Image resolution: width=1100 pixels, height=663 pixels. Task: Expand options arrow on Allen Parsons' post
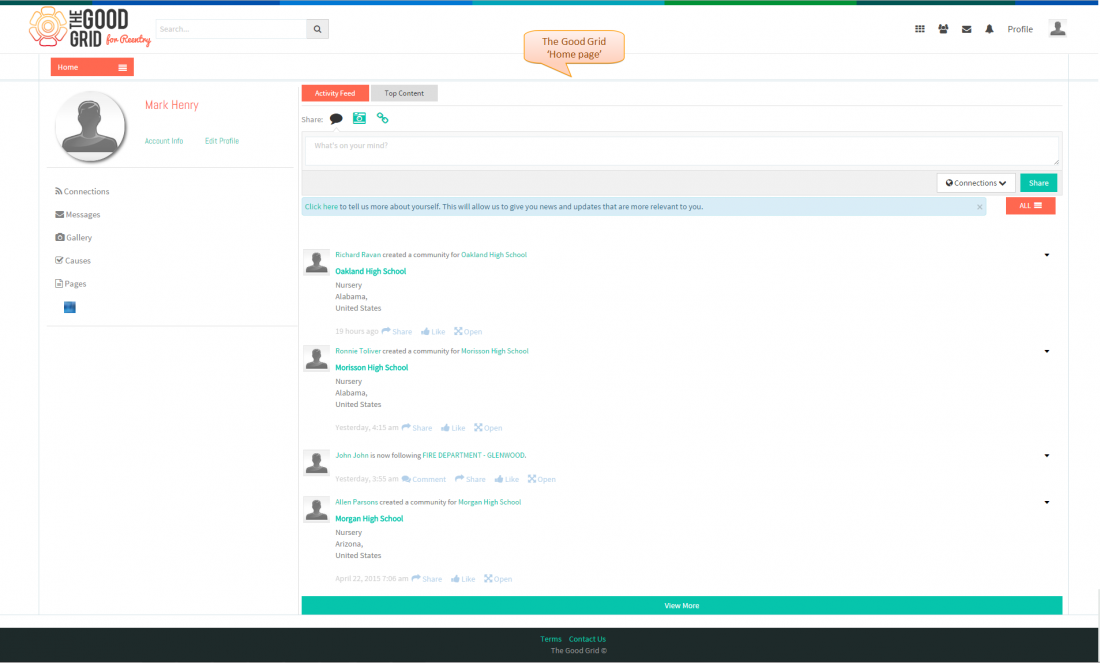pyautogui.click(x=1047, y=502)
